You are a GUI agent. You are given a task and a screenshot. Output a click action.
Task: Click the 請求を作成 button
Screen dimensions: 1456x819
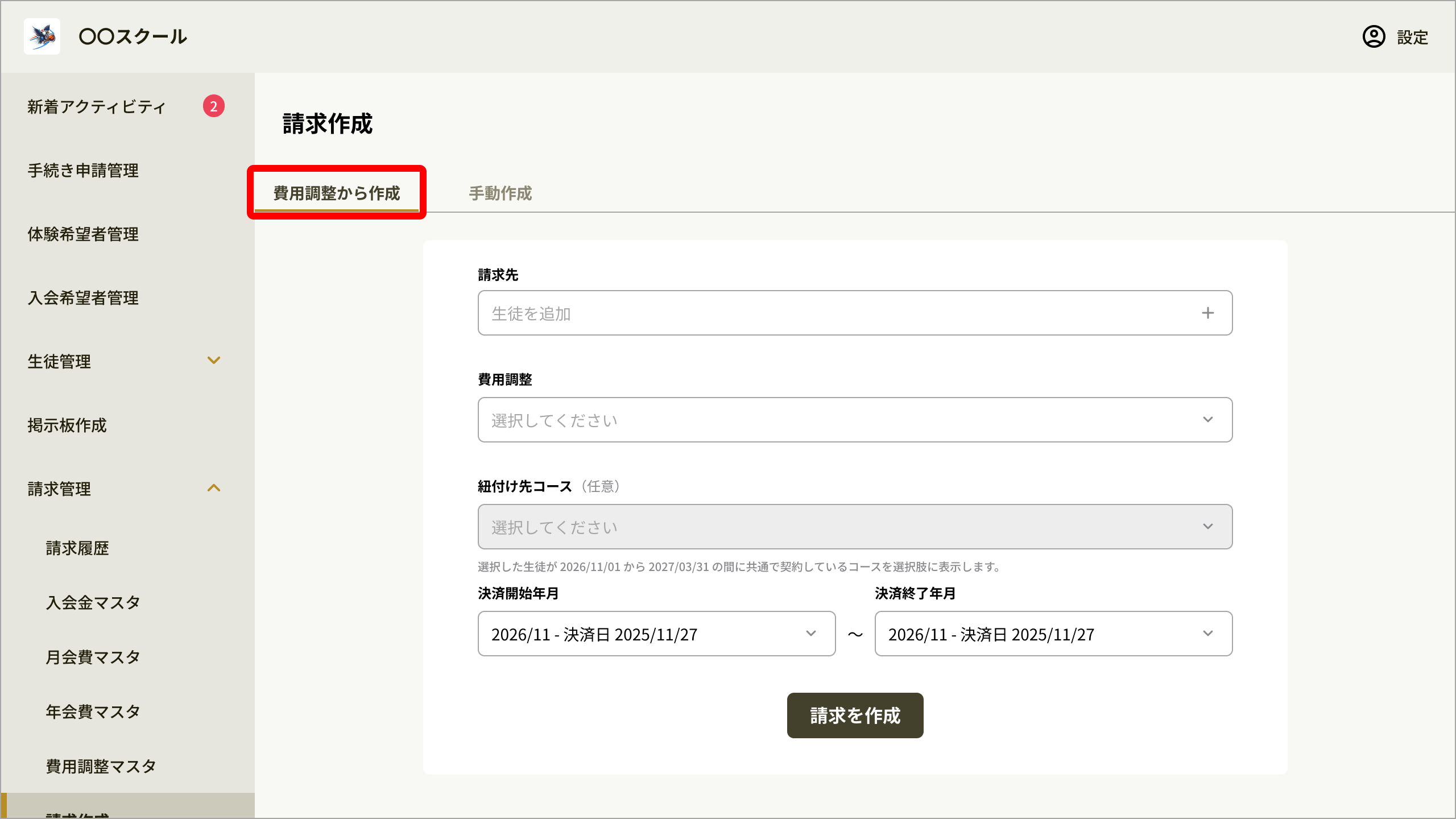tap(855, 715)
